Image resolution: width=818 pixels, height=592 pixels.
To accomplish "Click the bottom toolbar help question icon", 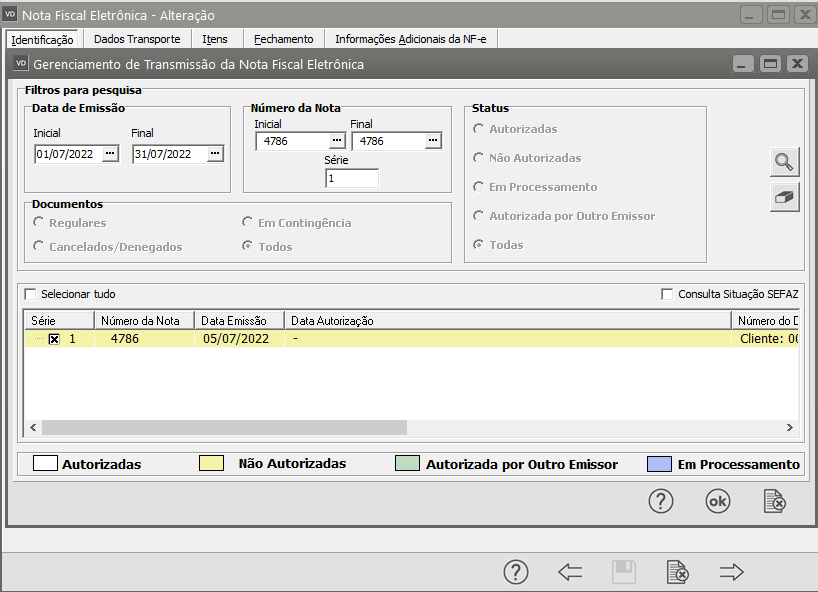I will click(515, 572).
